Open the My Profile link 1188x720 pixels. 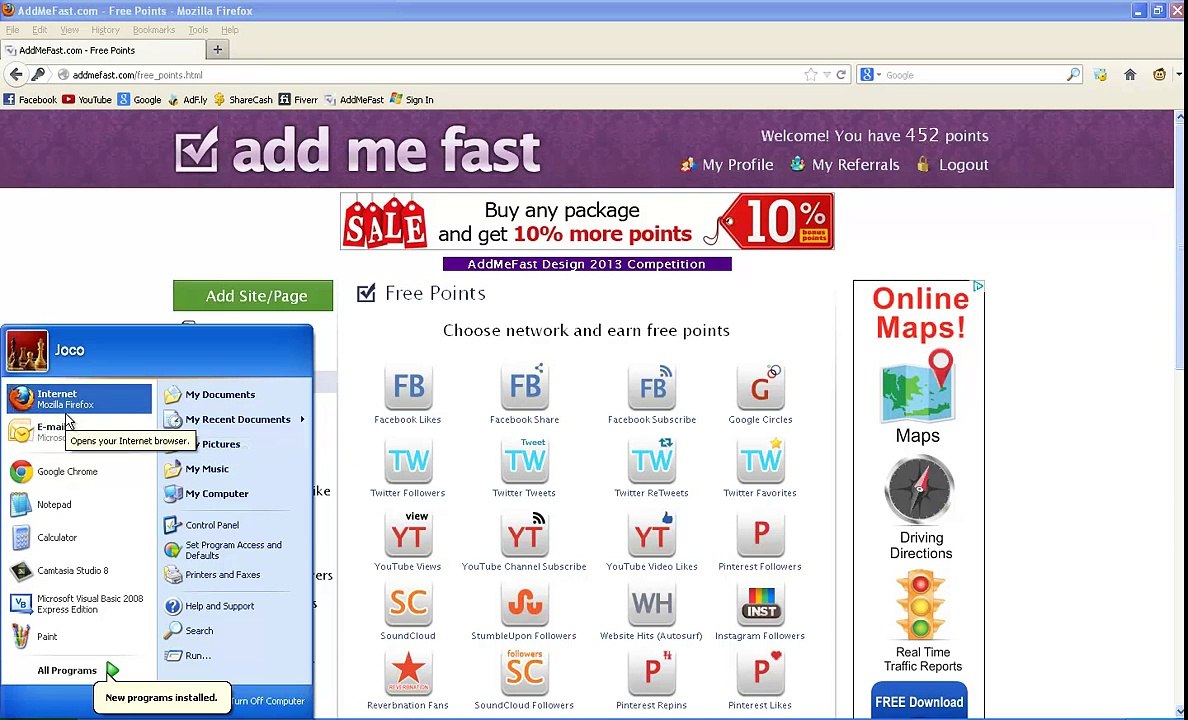tap(727, 164)
